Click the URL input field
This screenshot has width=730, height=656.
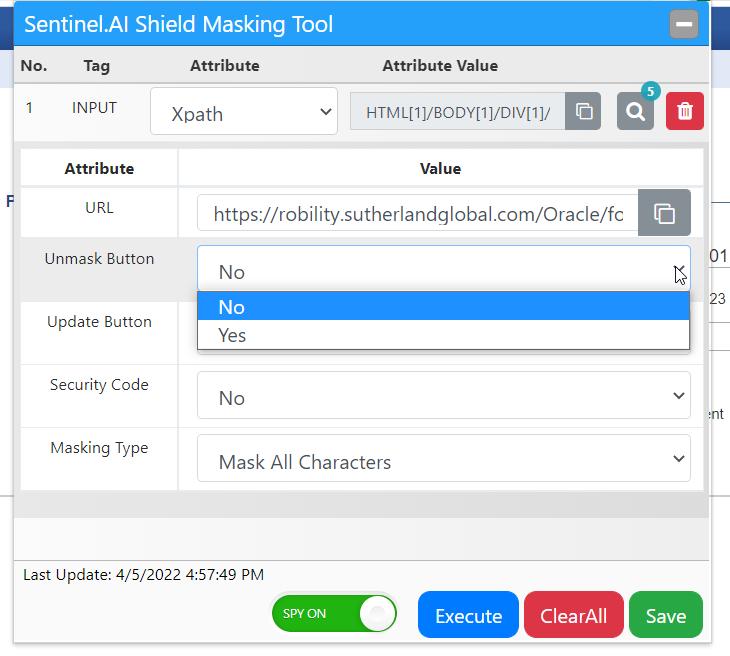(417, 213)
